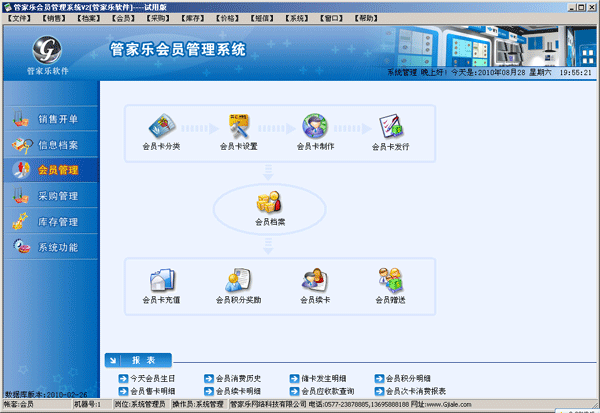Select 信息档案 in the left sidebar
Viewport: 600px width, 413px height.
tap(51, 145)
